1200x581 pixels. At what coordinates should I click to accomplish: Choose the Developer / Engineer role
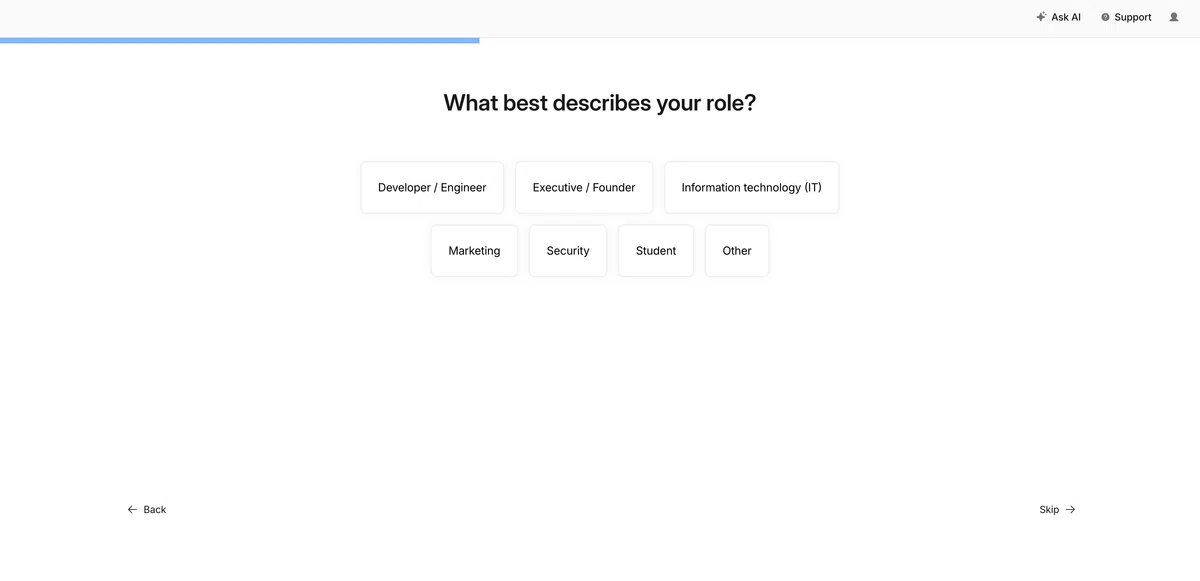pos(432,188)
